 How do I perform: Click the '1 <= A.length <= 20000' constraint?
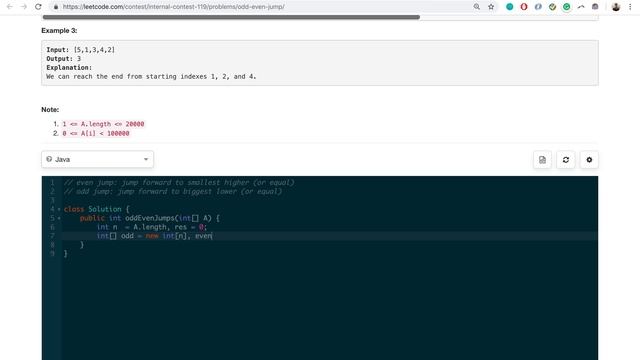point(103,124)
